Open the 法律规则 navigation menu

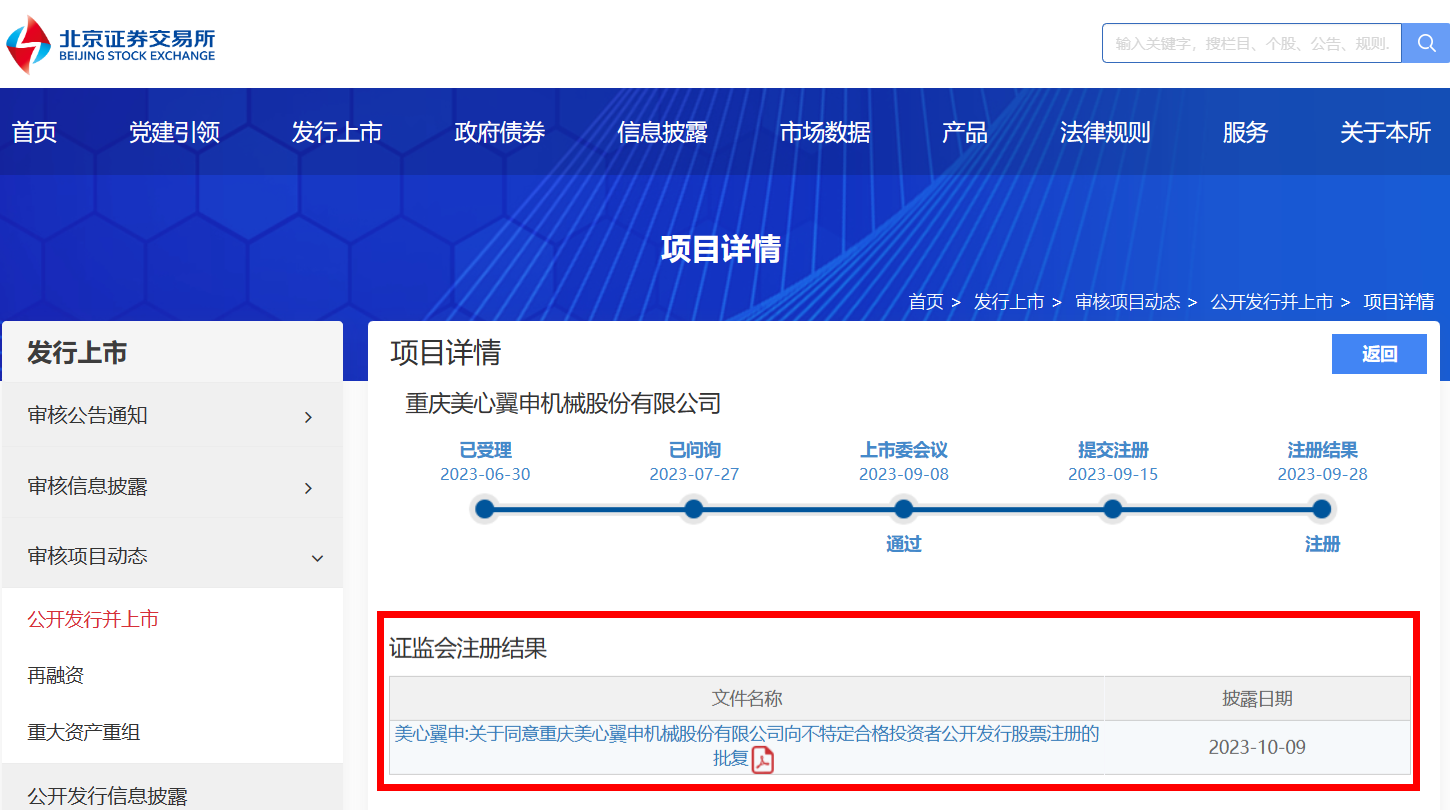pos(1105,132)
